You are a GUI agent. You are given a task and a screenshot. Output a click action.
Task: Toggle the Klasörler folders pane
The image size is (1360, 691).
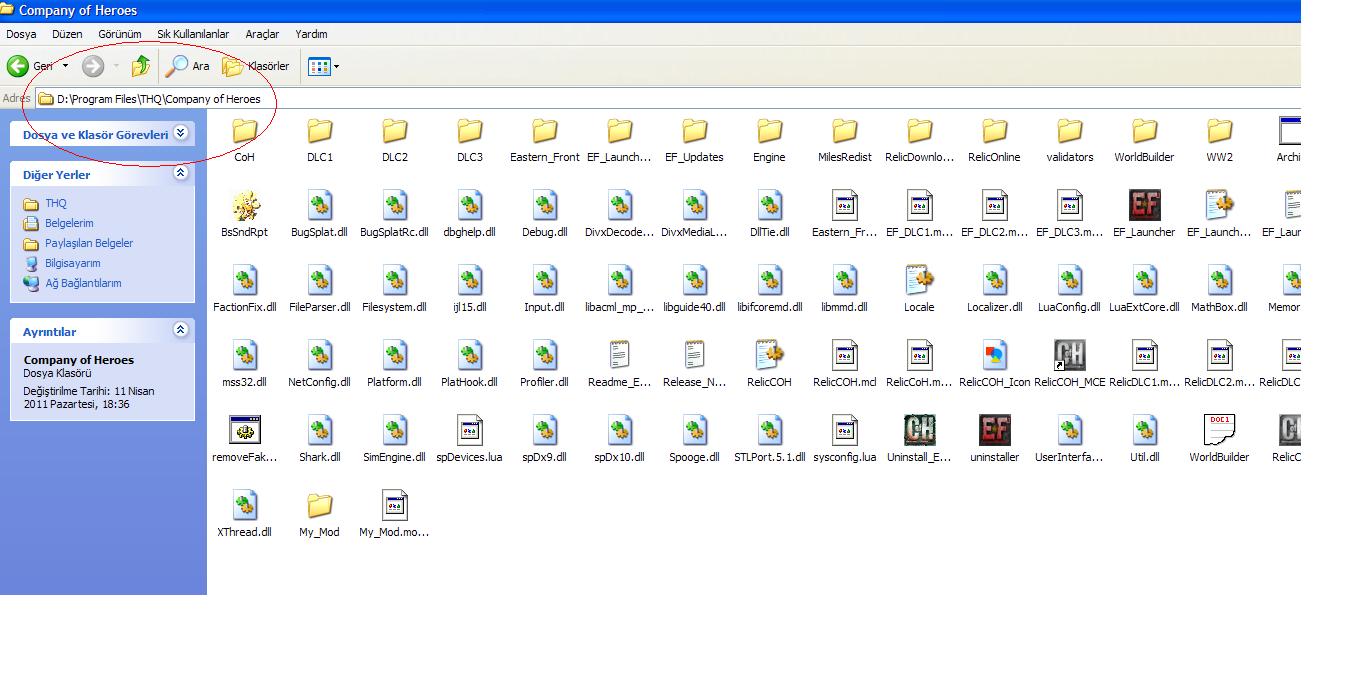[x=256, y=66]
